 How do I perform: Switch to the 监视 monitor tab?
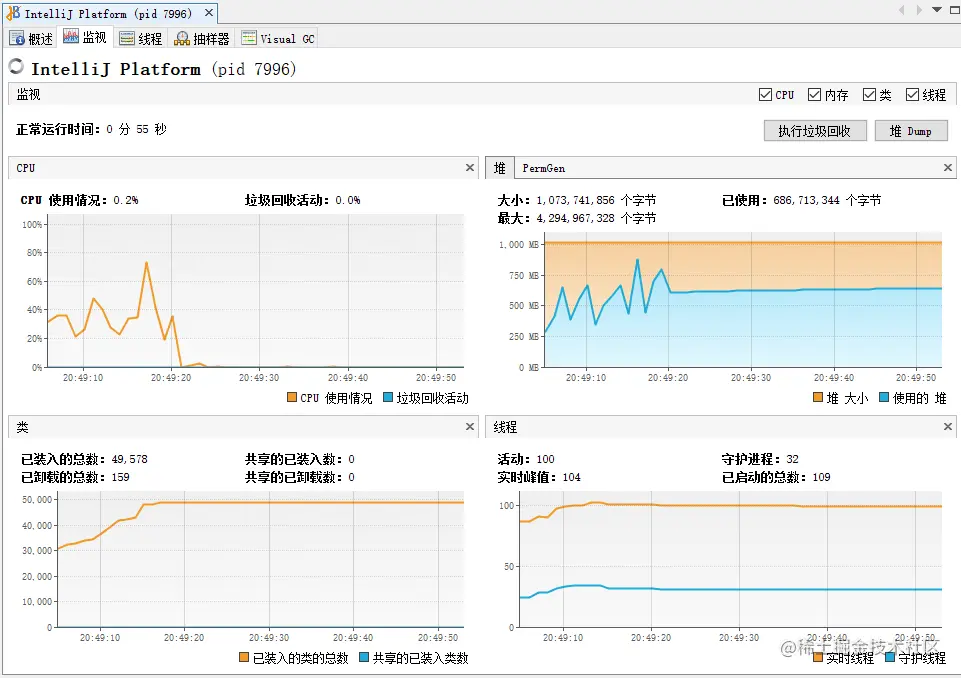click(85, 38)
